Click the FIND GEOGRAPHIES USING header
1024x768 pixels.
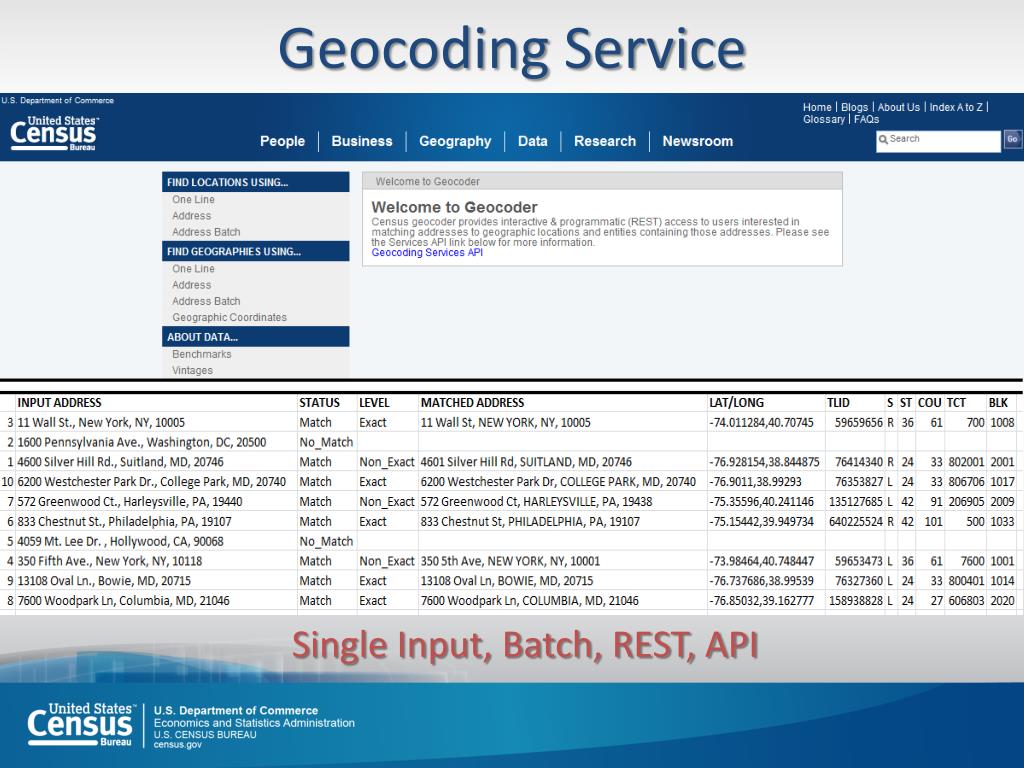click(255, 251)
